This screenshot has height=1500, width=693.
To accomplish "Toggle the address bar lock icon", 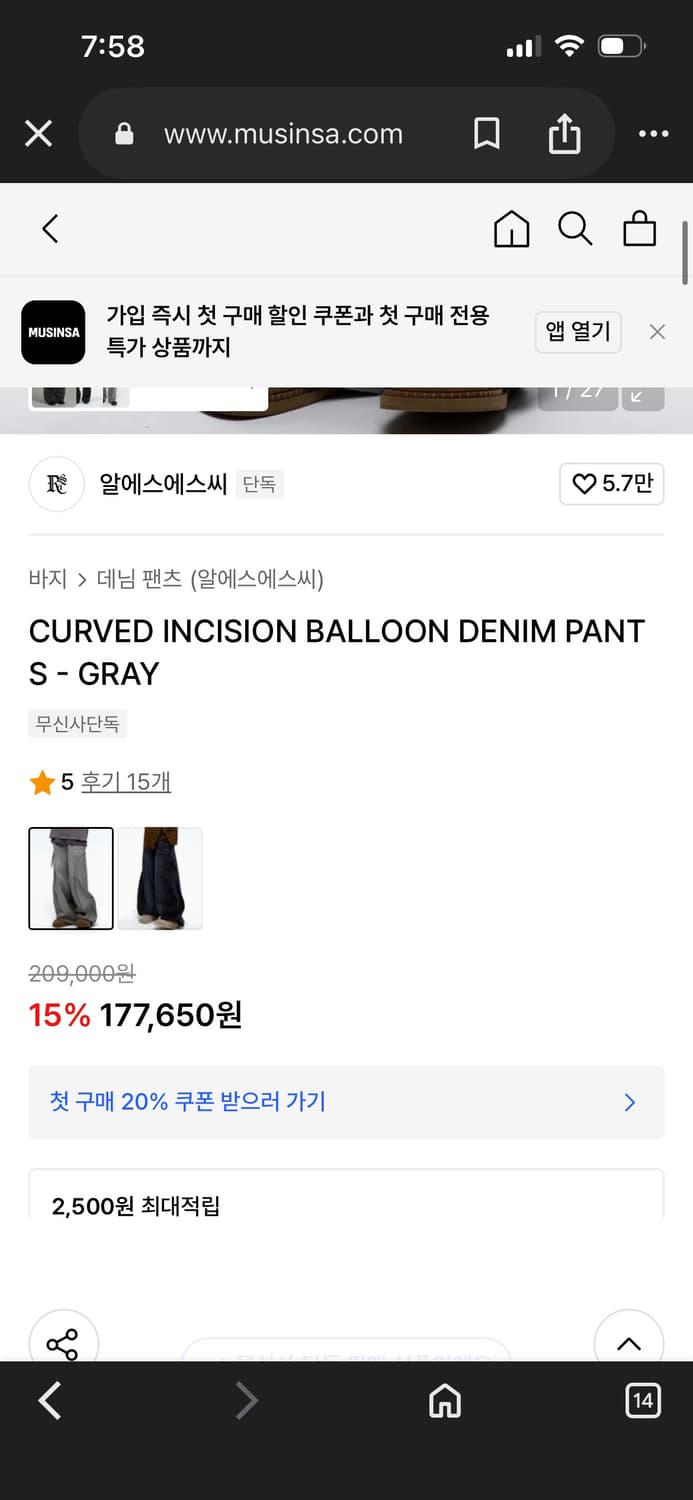I will pos(123,133).
